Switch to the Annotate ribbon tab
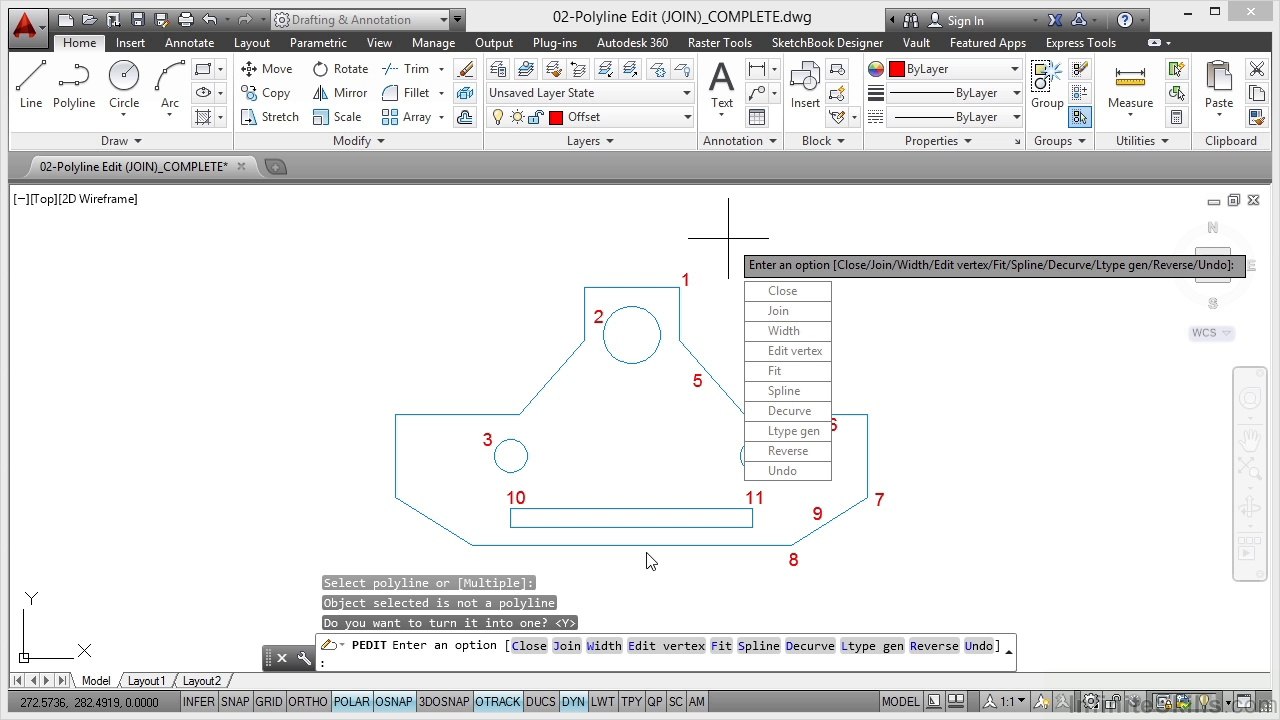Viewport: 1280px width, 720px height. click(189, 43)
